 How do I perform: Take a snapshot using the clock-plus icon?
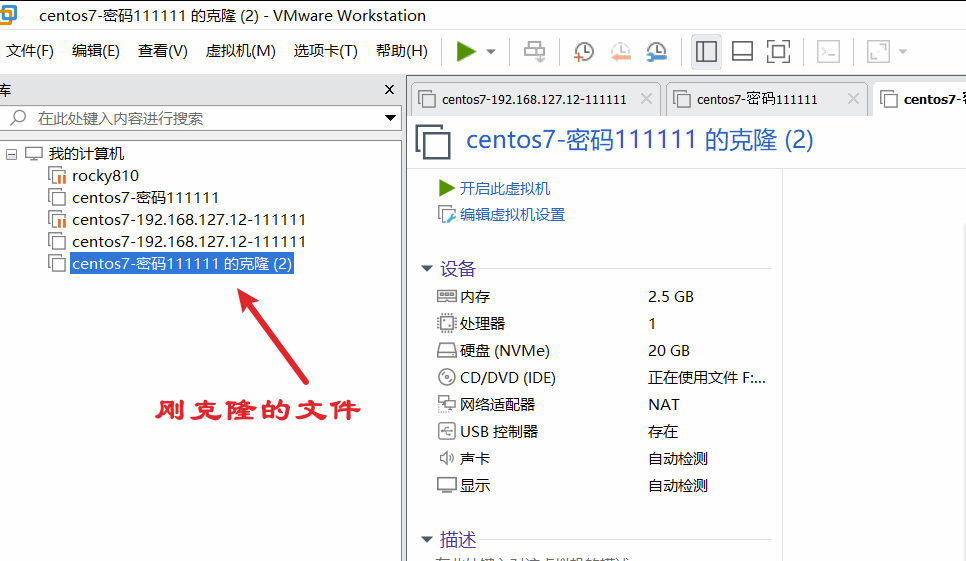coord(583,52)
